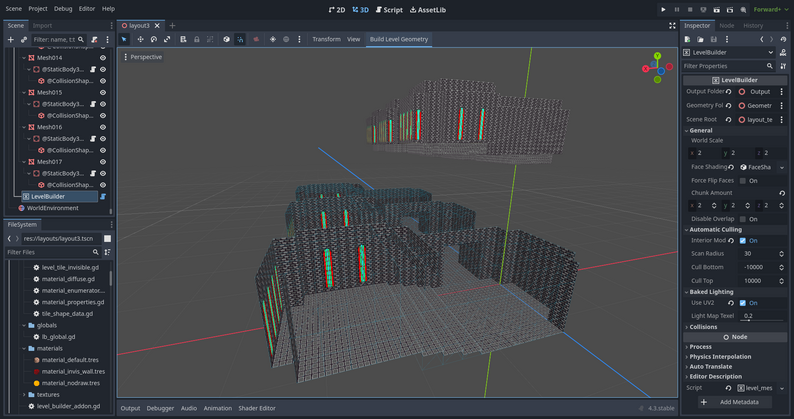Toggle environment preview in viewport toolbar
794x419 pixels.
click(286, 39)
